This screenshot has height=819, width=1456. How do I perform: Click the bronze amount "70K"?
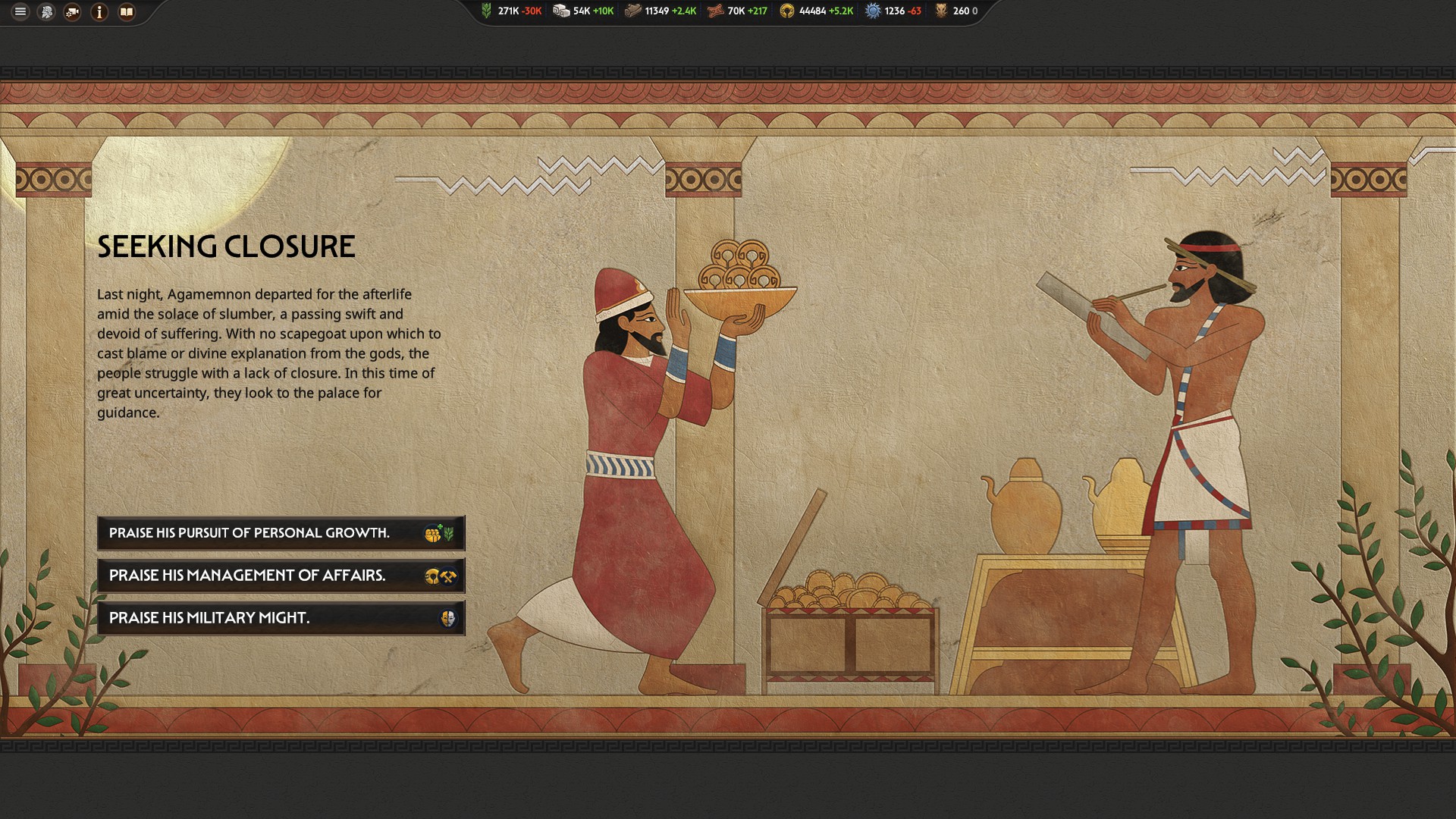(736, 11)
